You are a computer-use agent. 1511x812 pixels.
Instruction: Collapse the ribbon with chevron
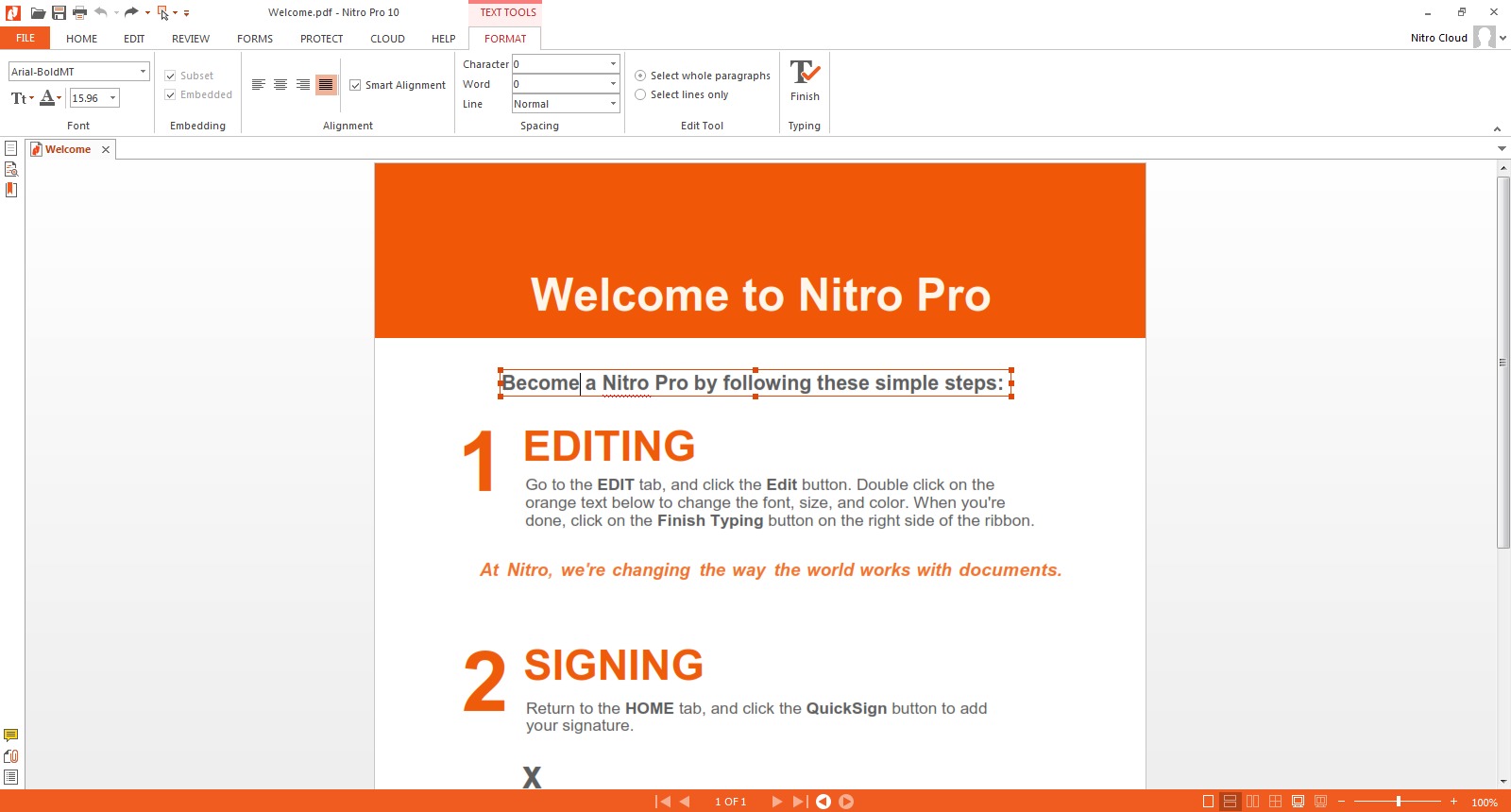click(1497, 128)
